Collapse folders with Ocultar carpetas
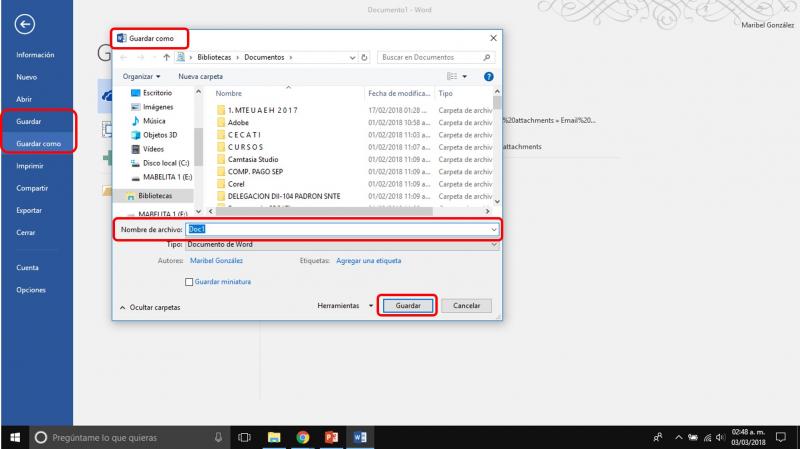Screen dimensions: 800x449 click(150, 308)
